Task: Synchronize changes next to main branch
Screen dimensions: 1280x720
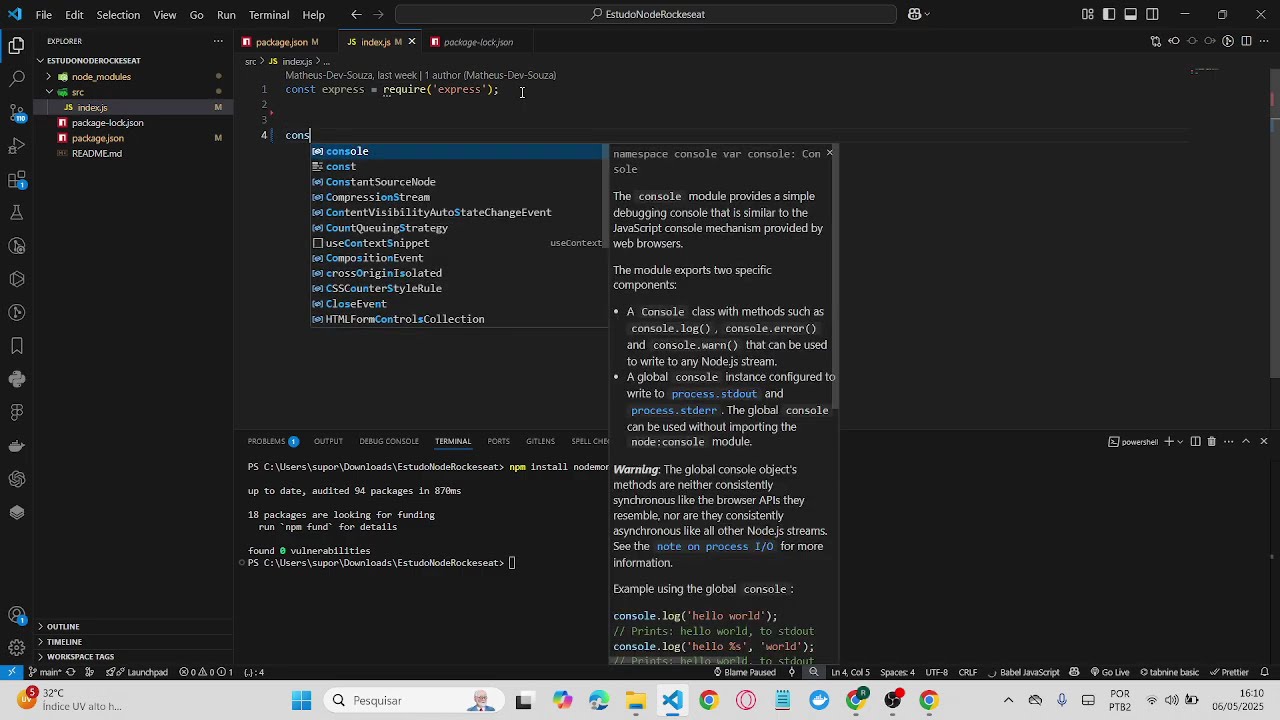Action: [x=70, y=672]
